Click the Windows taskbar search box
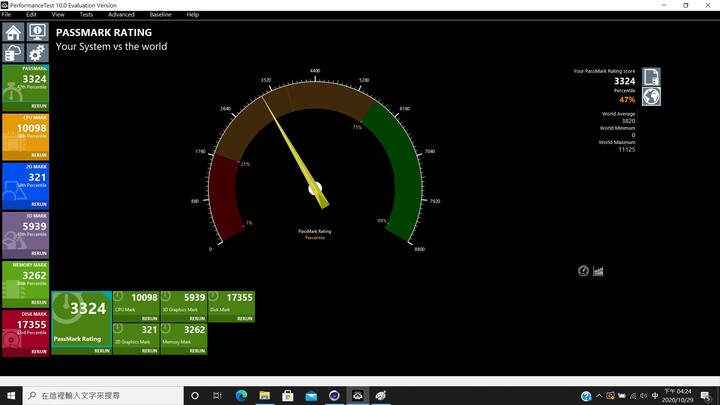 103,395
